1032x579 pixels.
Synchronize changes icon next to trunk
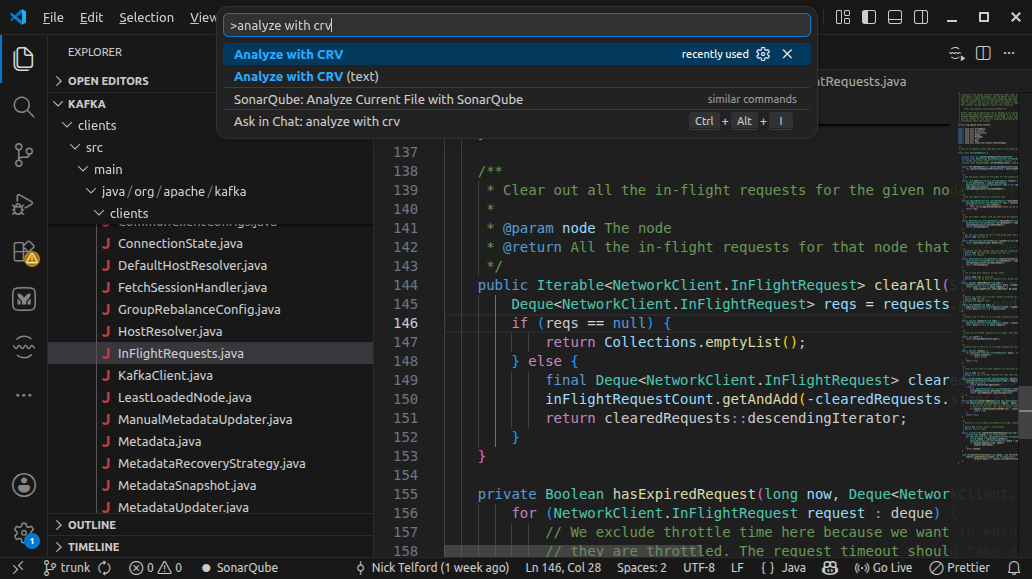click(105, 568)
